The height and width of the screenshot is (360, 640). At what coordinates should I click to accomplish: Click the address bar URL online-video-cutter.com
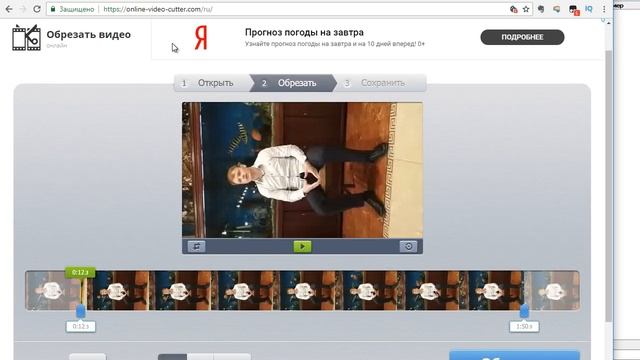click(158, 9)
